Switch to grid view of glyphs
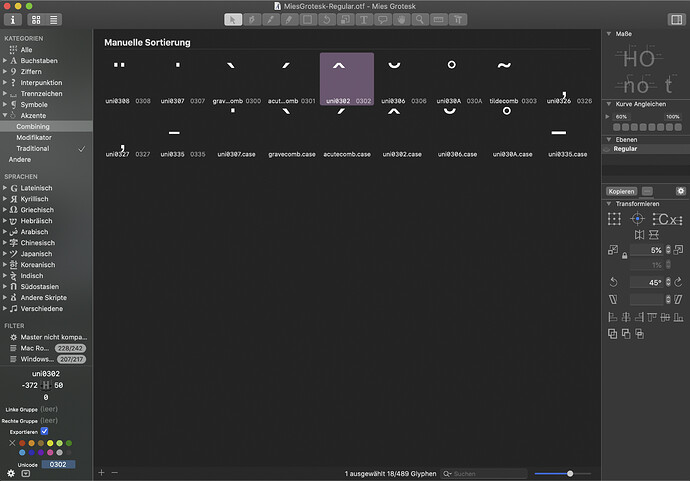The image size is (690, 481). point(36,19)
